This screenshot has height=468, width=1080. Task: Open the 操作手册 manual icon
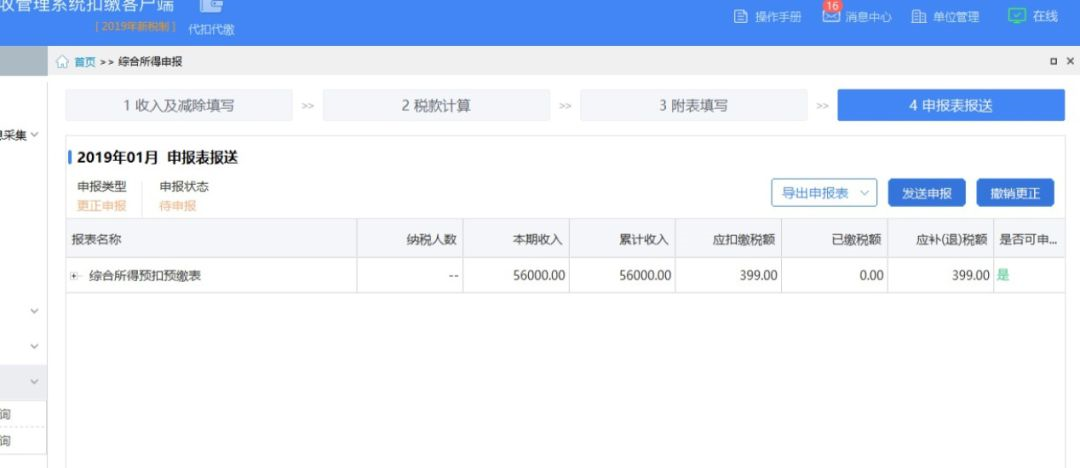(x=741, y=17)
